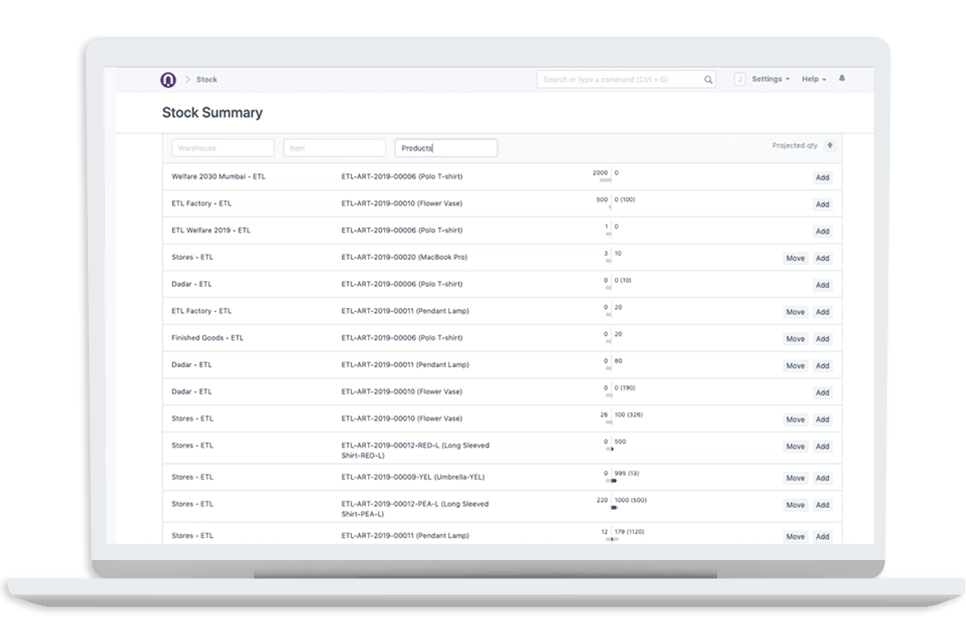Focus the Warehouse filter field
This screenshot has width=966, height=619.
coord(222,148)
